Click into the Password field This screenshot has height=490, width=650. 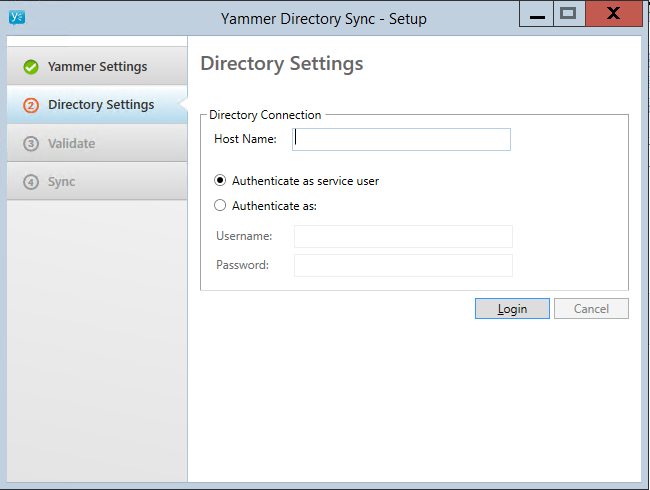403,265
